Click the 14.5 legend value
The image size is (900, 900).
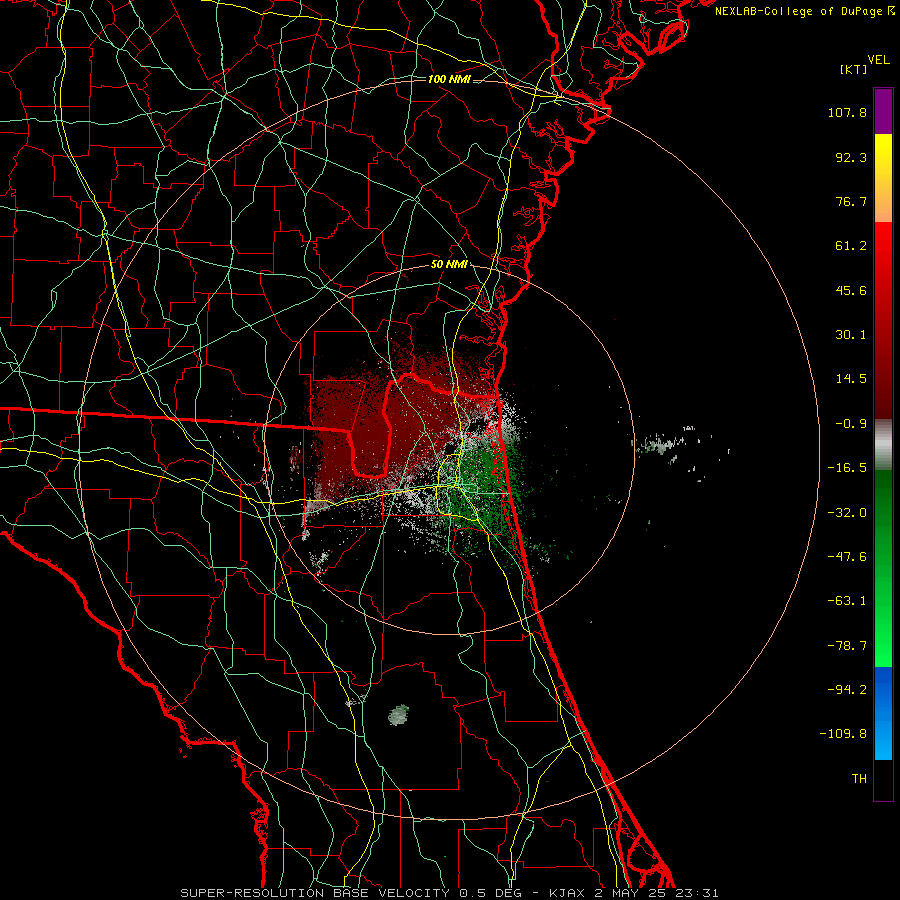pyautogui.click(x=851, y=379)
